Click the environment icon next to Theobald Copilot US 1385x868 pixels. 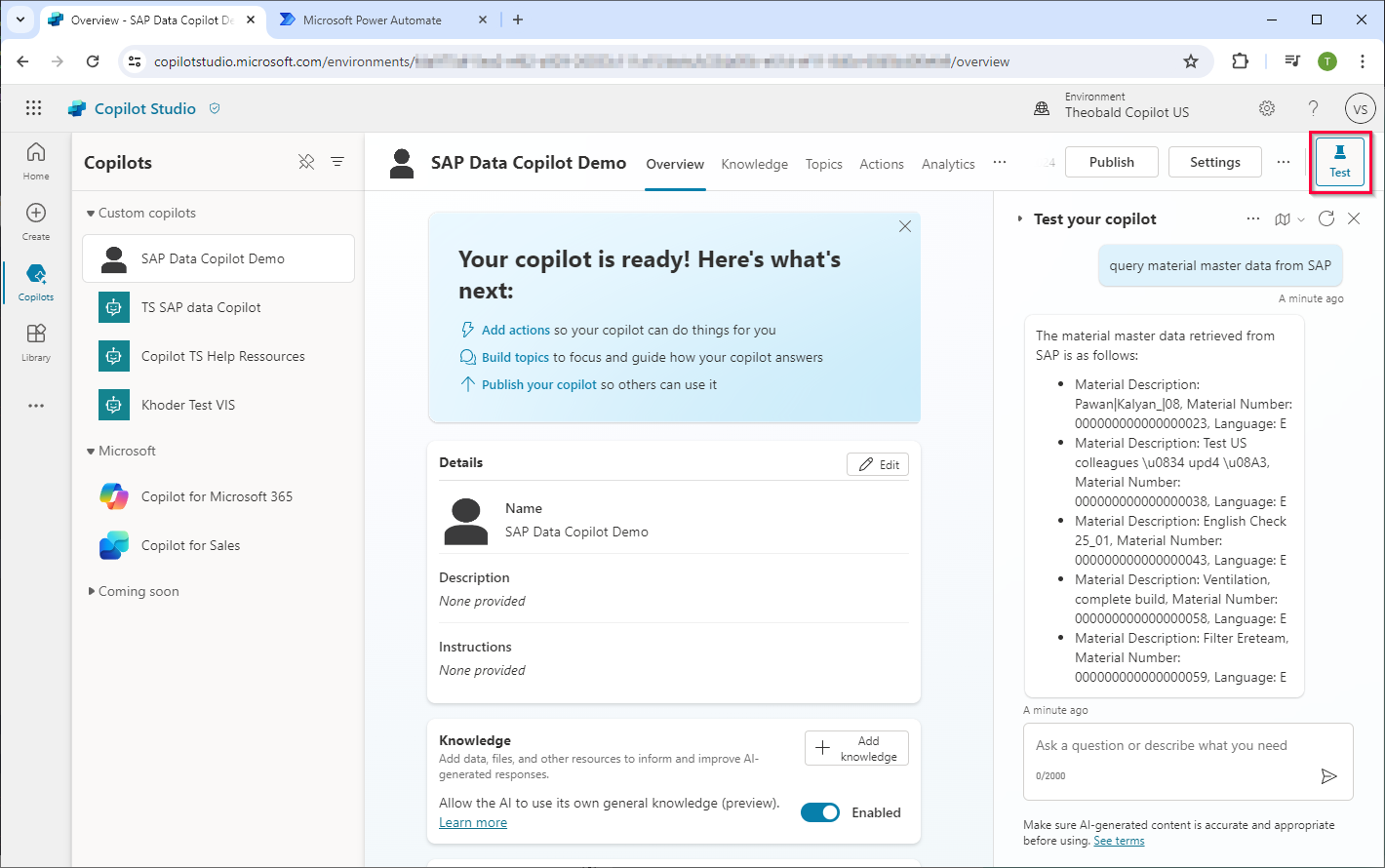[1042, 108]
